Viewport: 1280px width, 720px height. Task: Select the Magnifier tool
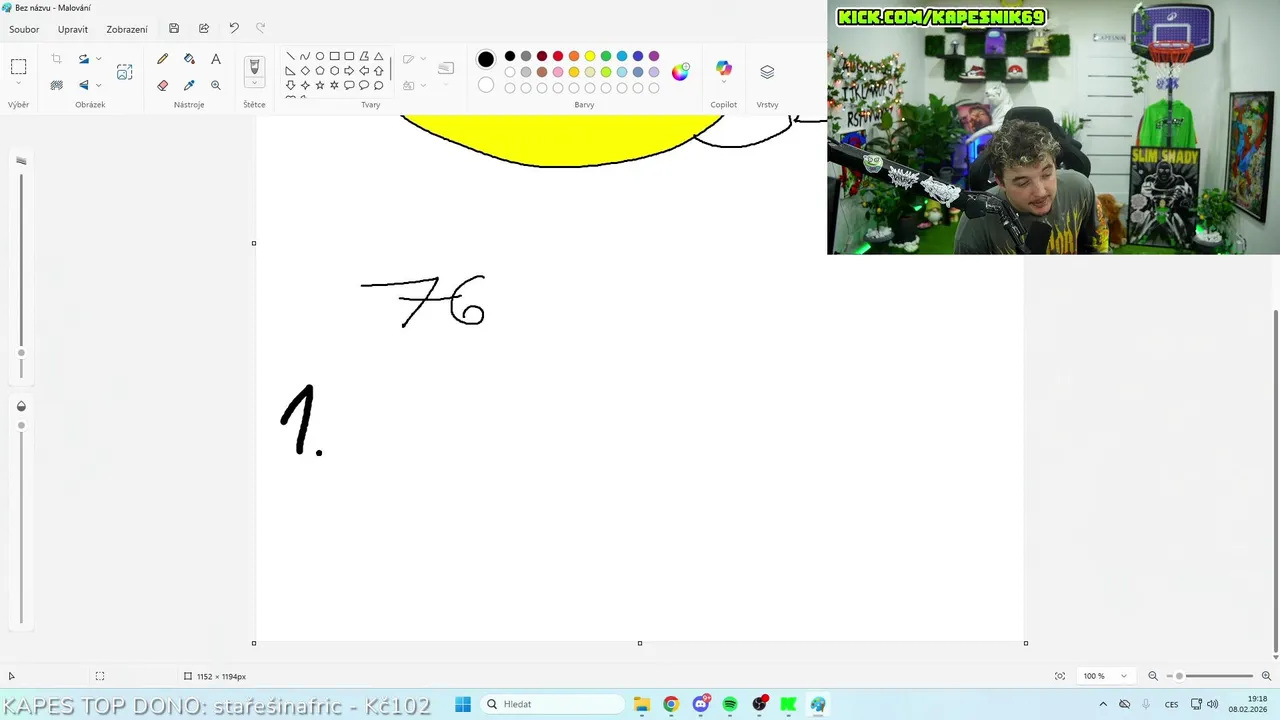coord(215,85)
